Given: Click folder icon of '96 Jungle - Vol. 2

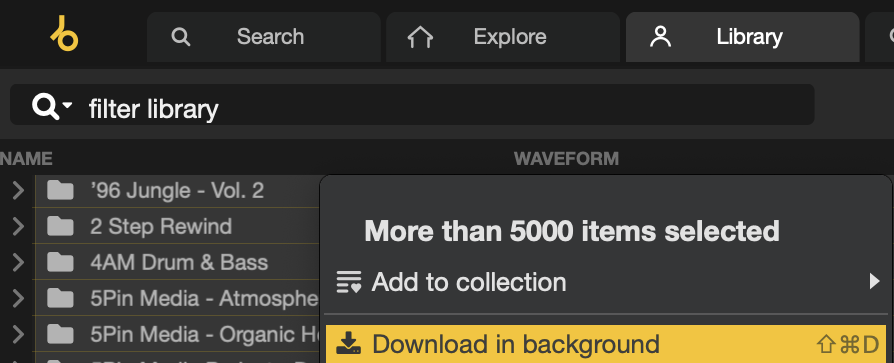Looking at the screenshot, I should [60, 190].
